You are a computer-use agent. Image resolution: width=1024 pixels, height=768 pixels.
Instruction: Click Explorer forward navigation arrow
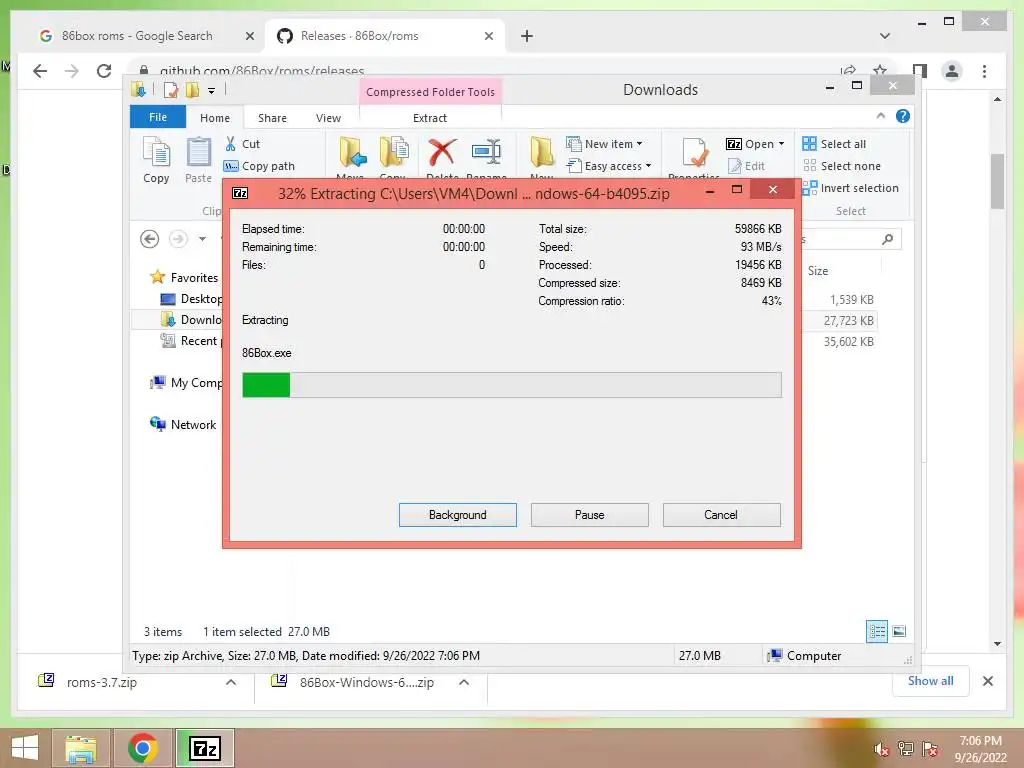coord(178,239)
